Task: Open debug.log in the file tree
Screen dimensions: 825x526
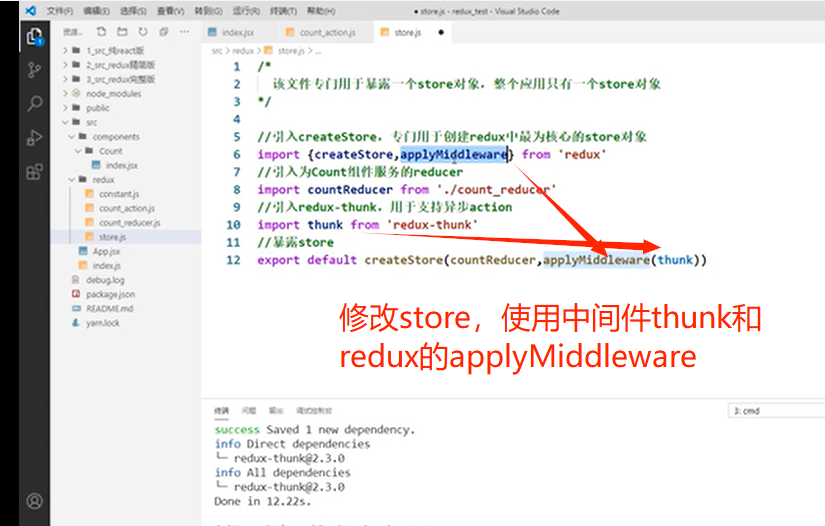Action: [x=105, y=280]
